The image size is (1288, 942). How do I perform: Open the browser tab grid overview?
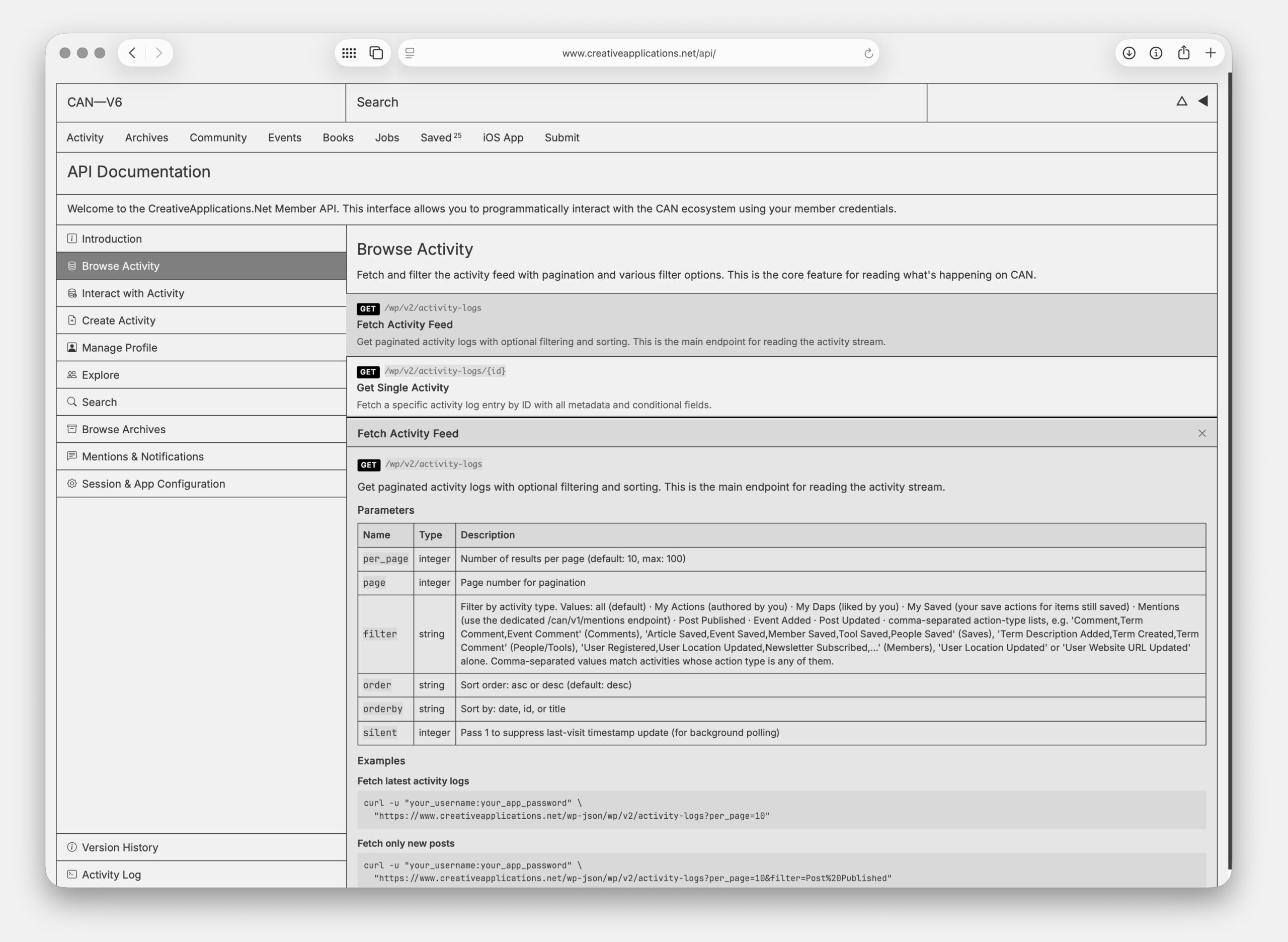point(349,53)
